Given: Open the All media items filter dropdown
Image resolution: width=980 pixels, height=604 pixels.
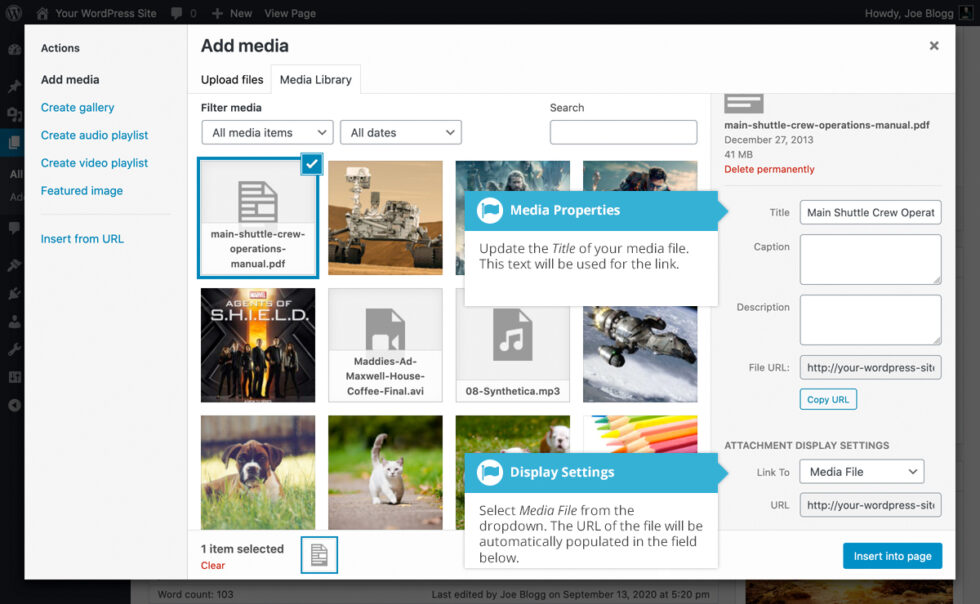Looking at the screenshot, I should pyautogui.click(x=266, y=132).
